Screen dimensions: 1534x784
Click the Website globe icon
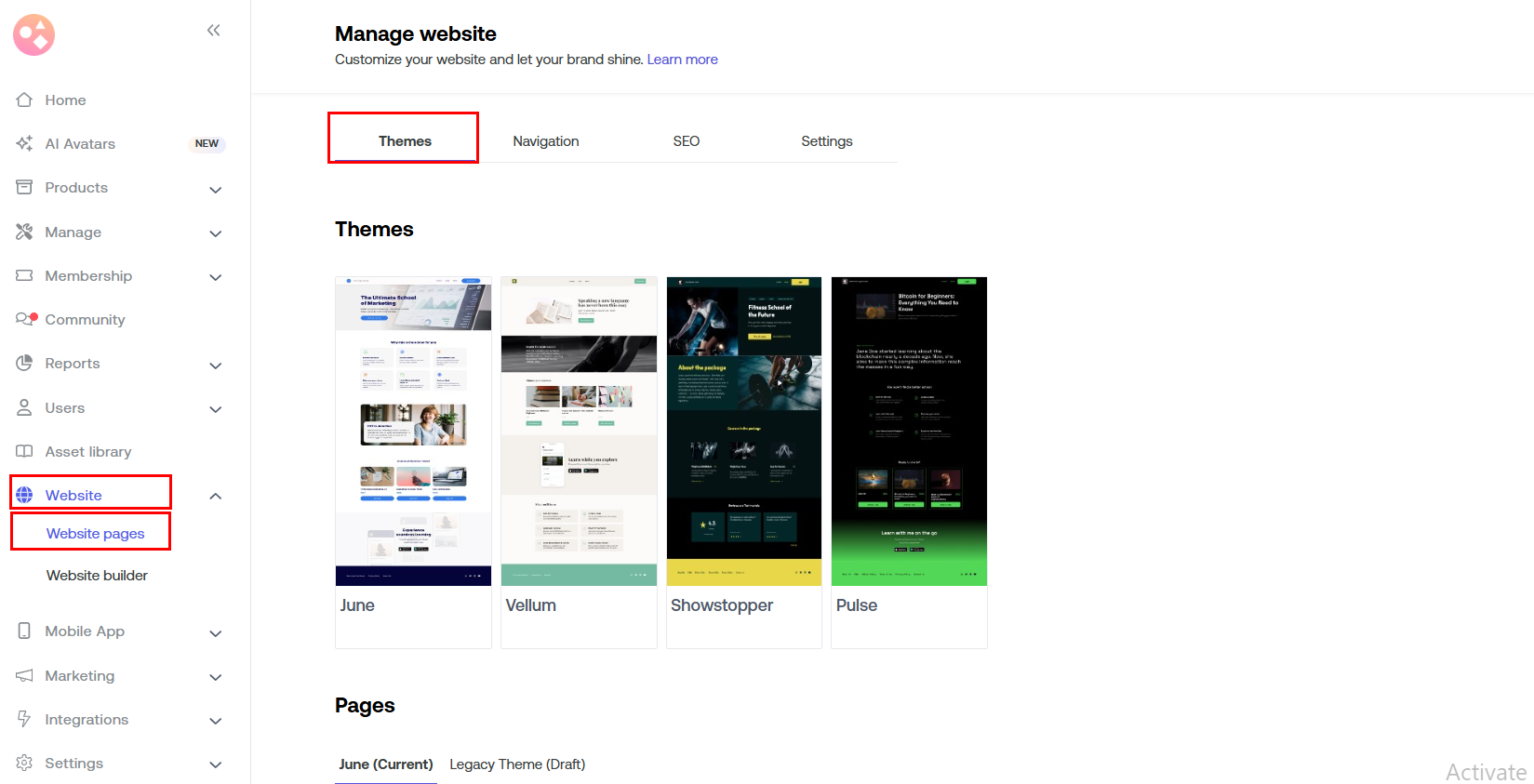[24, 495]
